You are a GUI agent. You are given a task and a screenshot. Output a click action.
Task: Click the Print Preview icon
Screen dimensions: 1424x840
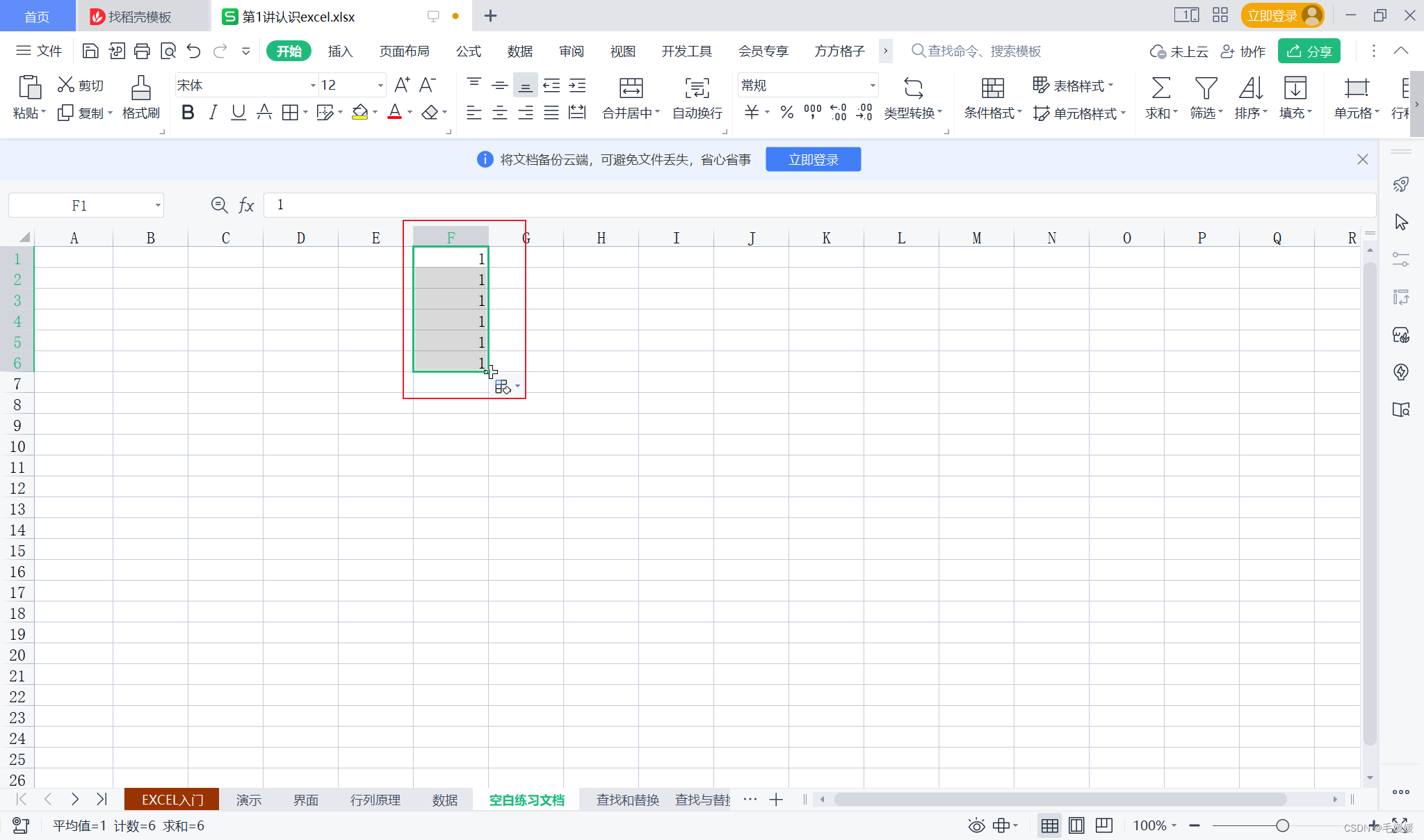point(168,51)
